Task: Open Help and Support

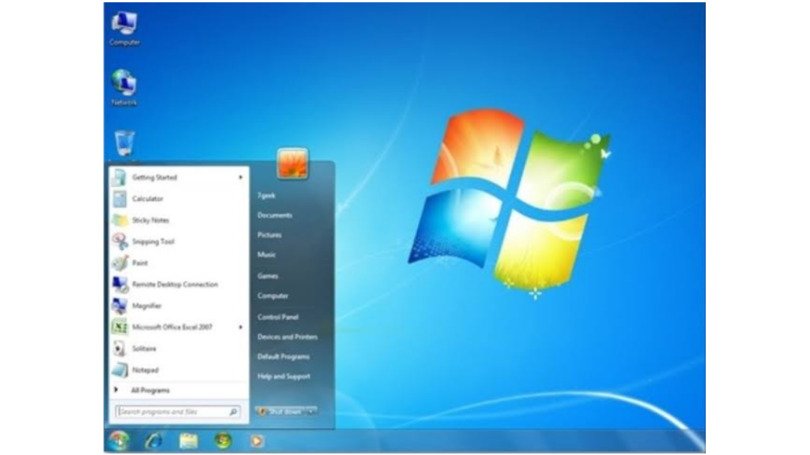Action: [284, 376]
